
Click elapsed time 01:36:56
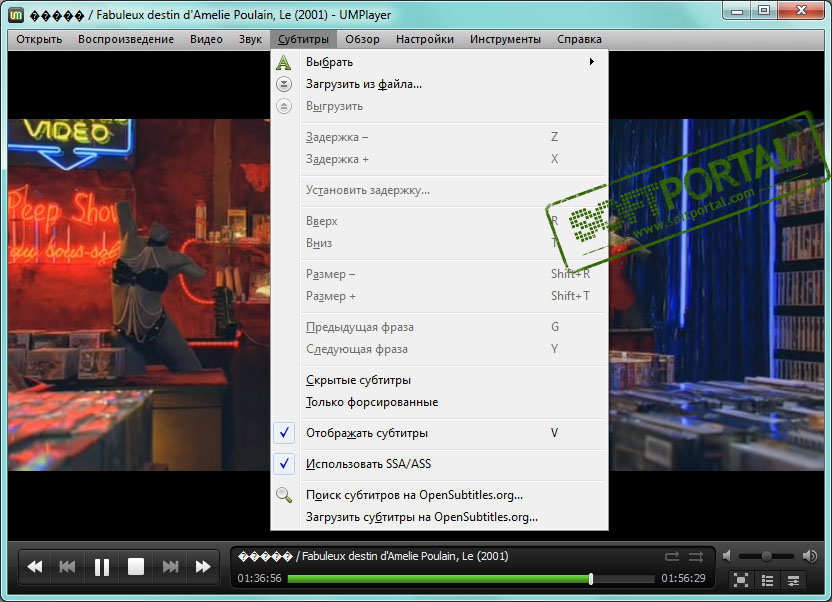pyautogui.click(x=259, y=579)
